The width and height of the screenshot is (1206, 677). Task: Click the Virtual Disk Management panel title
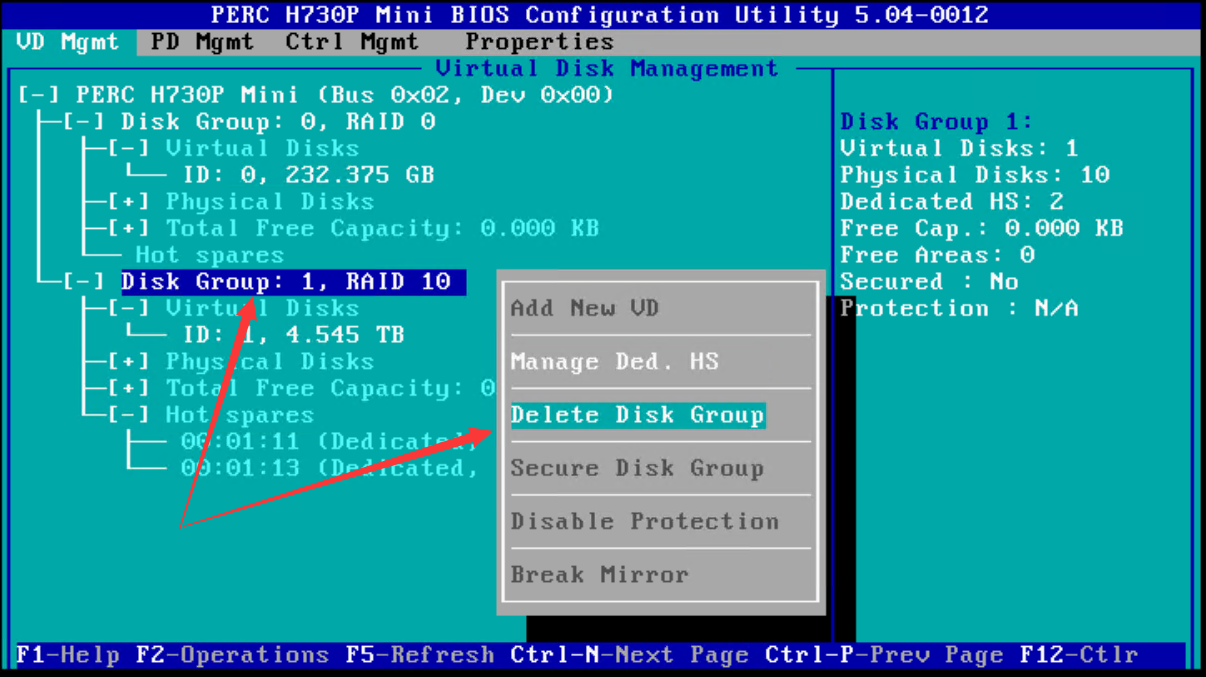(607, 69)
